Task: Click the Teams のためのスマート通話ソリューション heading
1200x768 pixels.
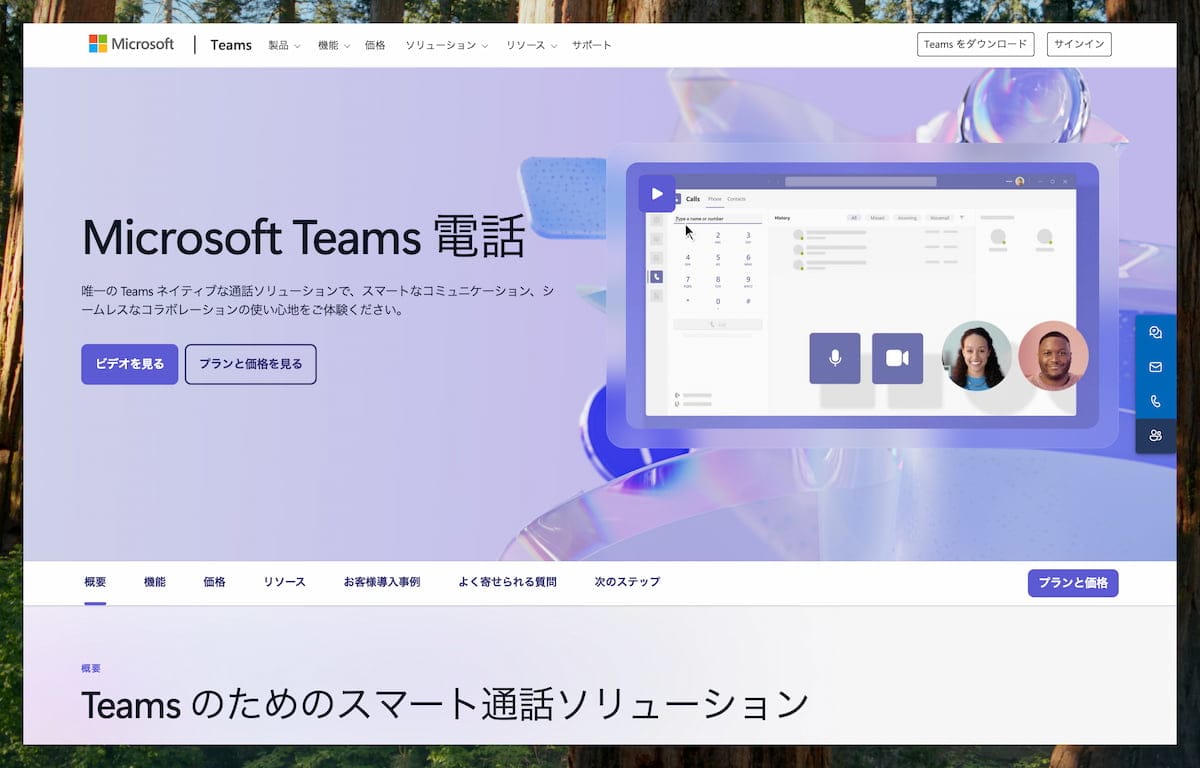Action: click(x=445, y=705)
